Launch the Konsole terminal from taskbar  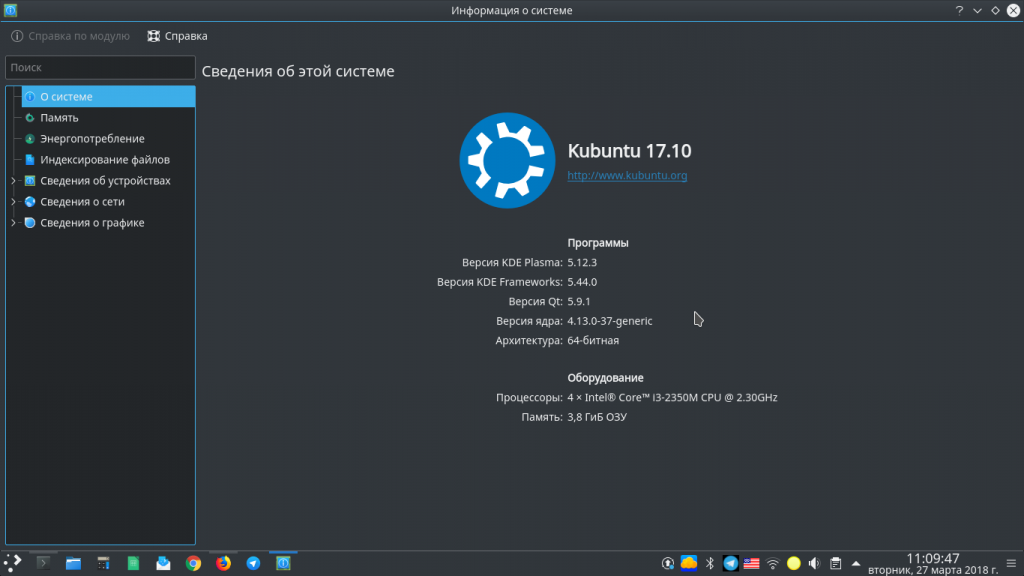click(43, 563)
